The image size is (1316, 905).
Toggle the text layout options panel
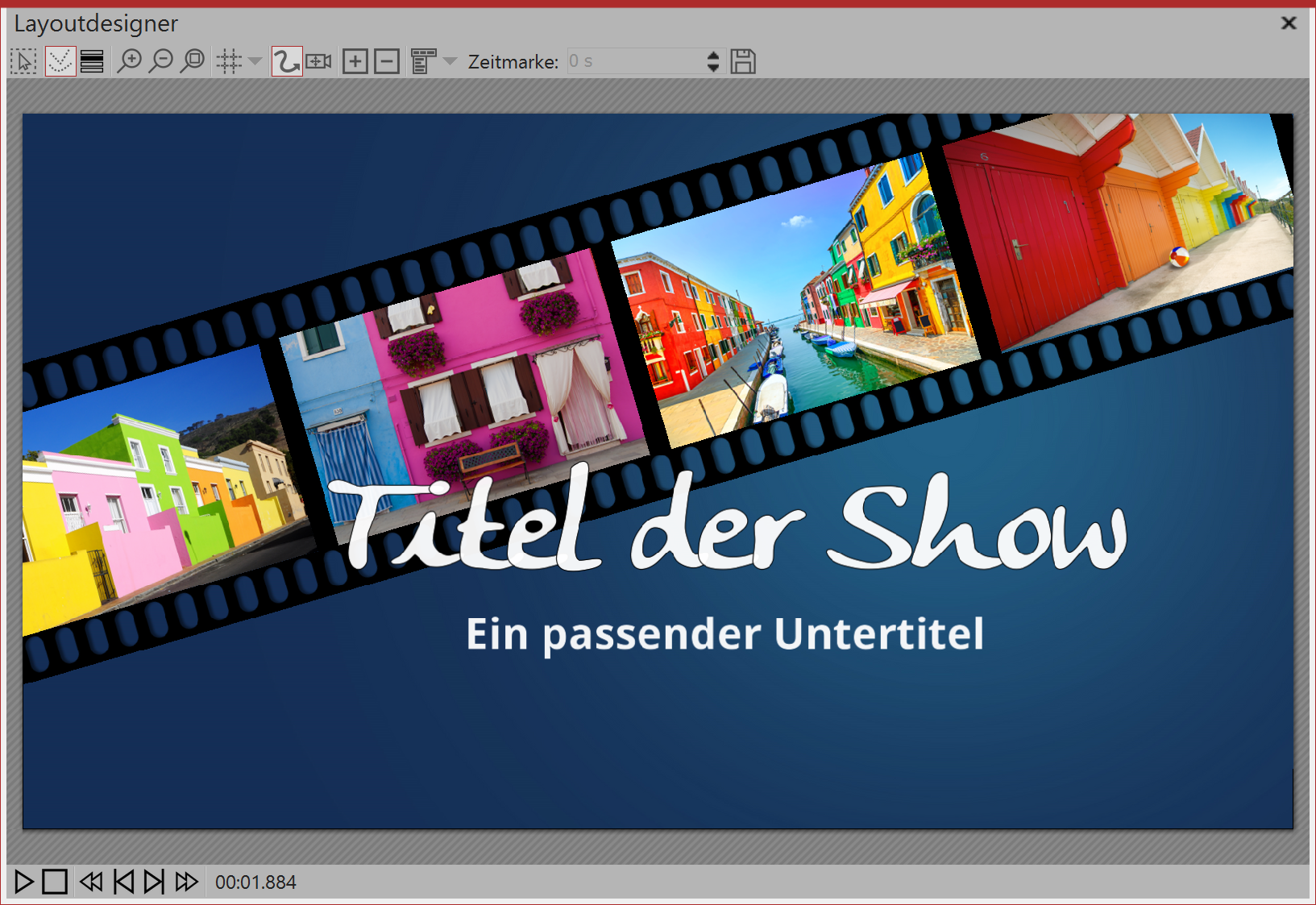pos(422,60)
